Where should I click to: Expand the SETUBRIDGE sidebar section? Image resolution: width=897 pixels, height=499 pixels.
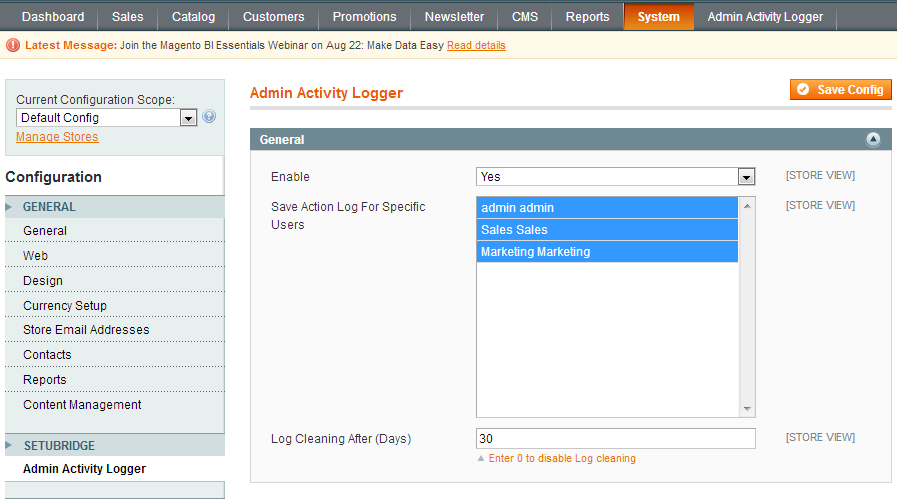pos(58,446)
